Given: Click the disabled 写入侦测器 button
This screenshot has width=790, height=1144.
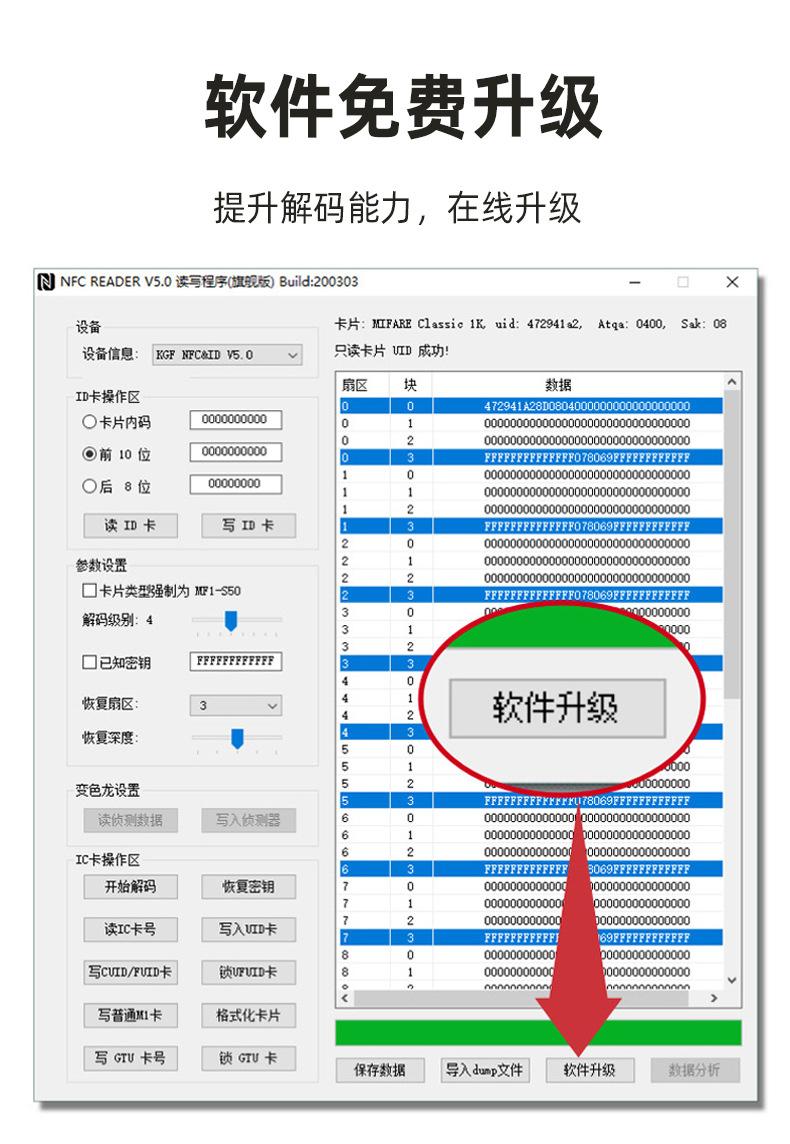Looking at the screenshot, I should (249, 820).
